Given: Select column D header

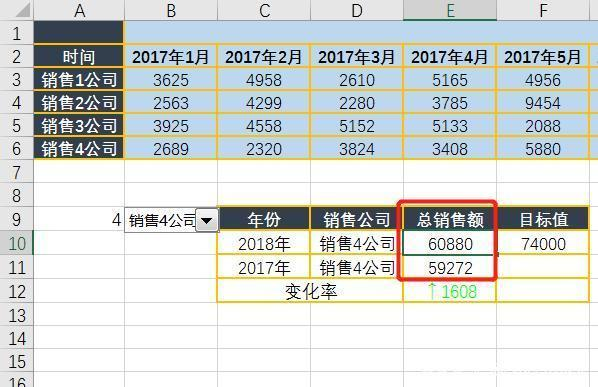Looking at the screenshot, I should (x=357, y=10).
